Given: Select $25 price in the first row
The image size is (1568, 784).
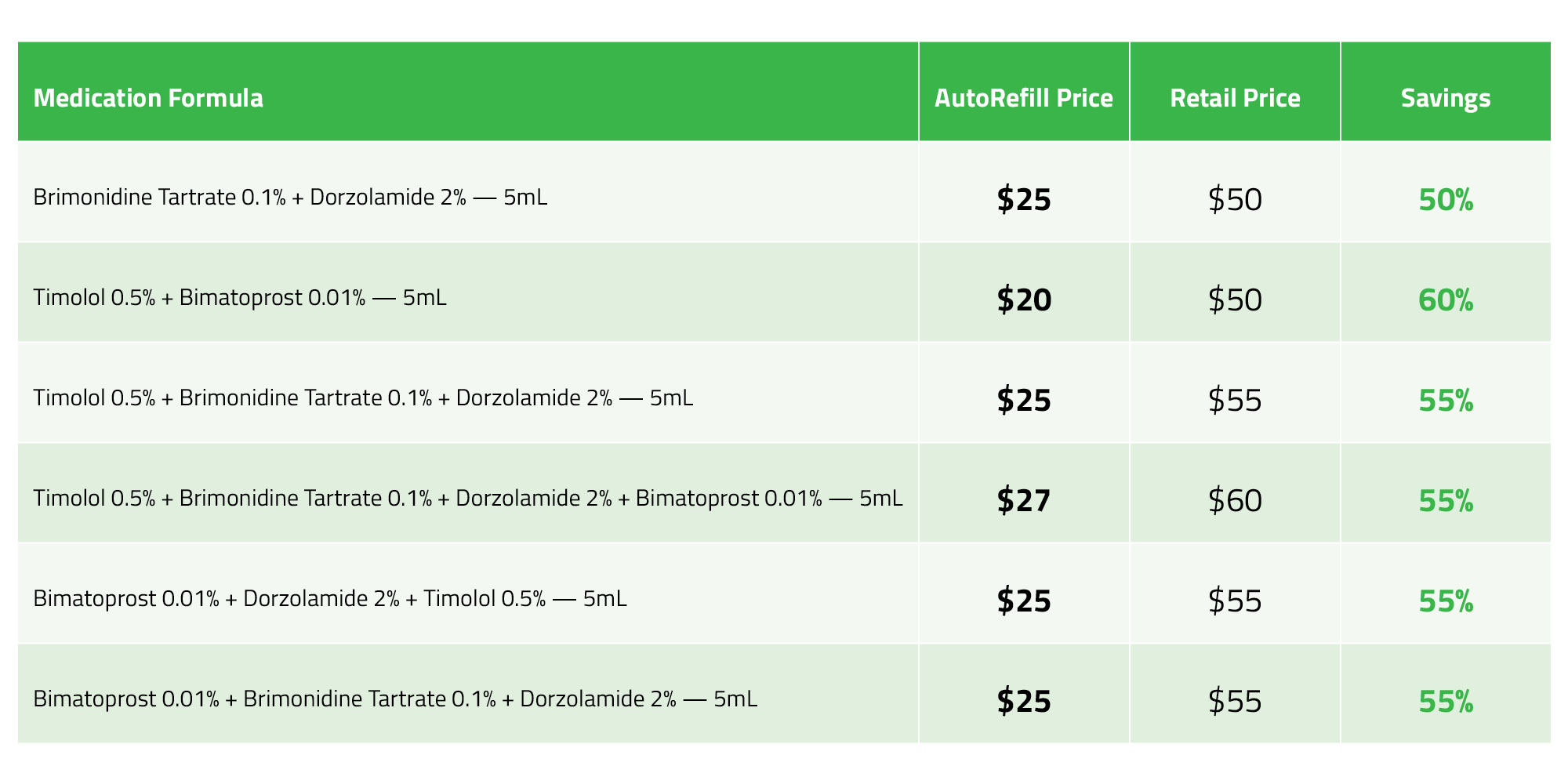Looking at the screenshot, I should tap(1024, 200).
